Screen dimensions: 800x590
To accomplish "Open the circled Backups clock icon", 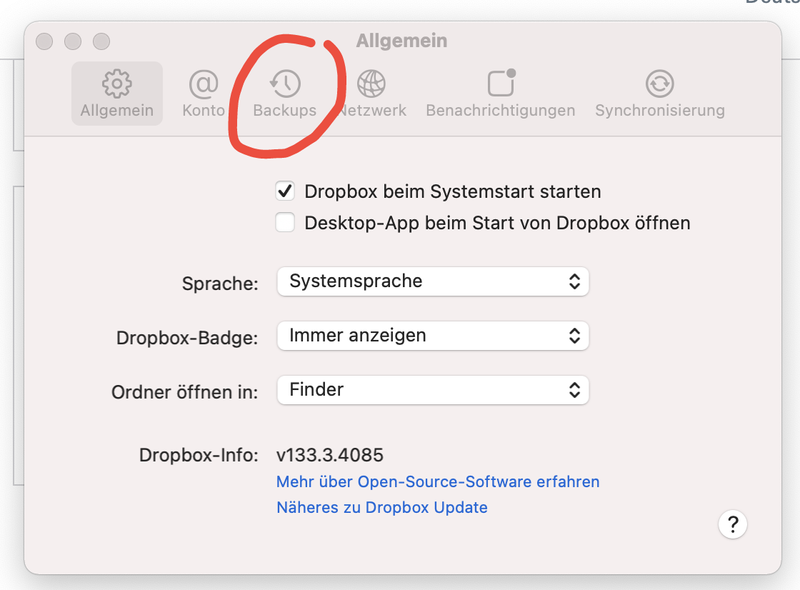I will coord(285,84).
